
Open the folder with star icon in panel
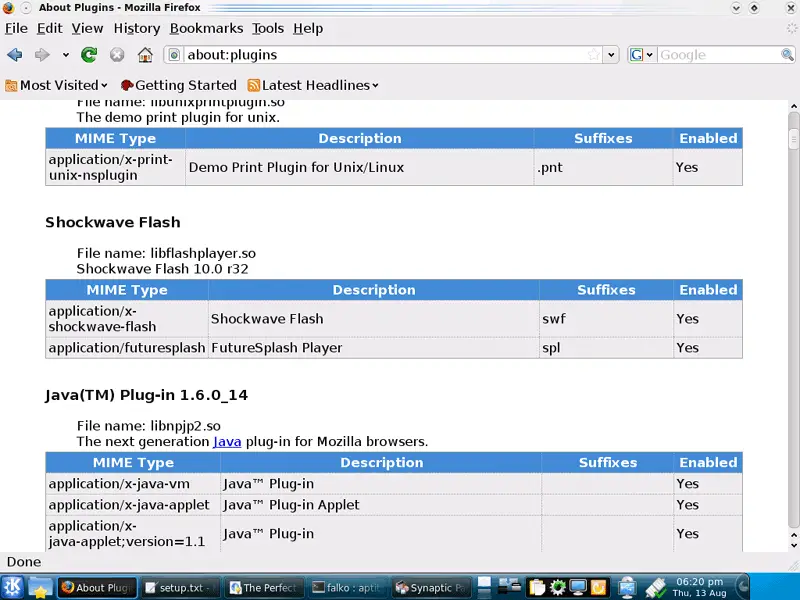pyautogui.click(x=40, y=588)
